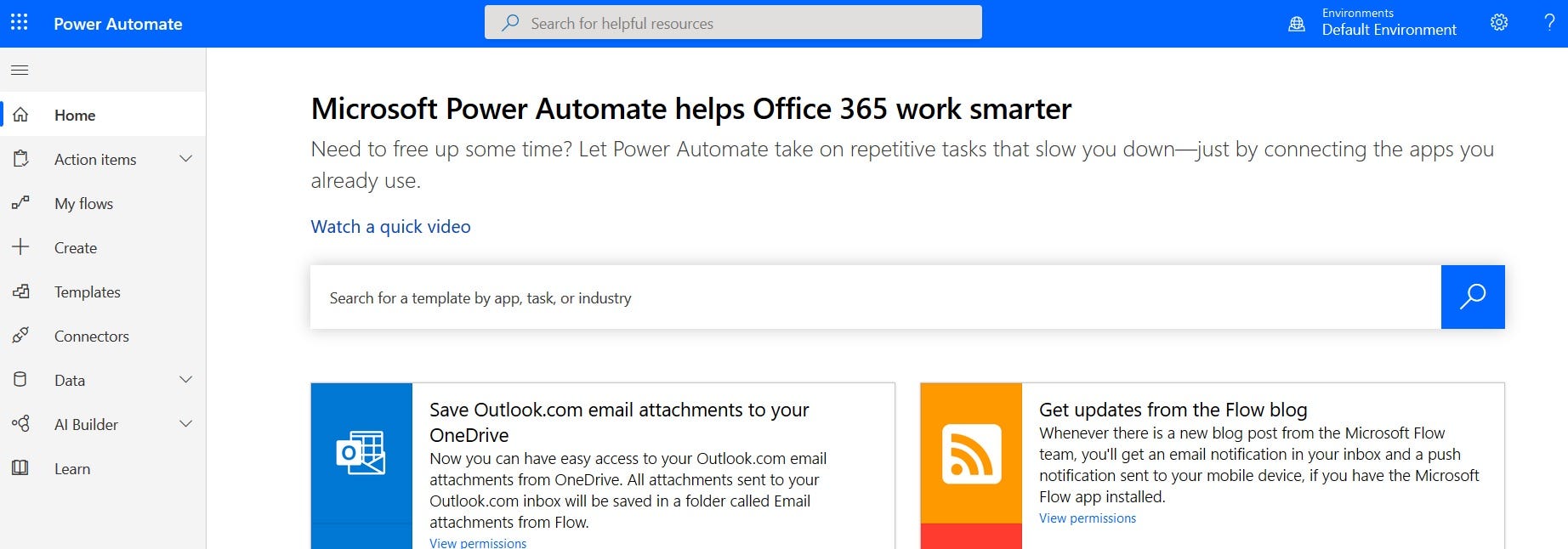Select Create in the sidebar
Screen dimensions: 1568x549
tap(103, 247)
